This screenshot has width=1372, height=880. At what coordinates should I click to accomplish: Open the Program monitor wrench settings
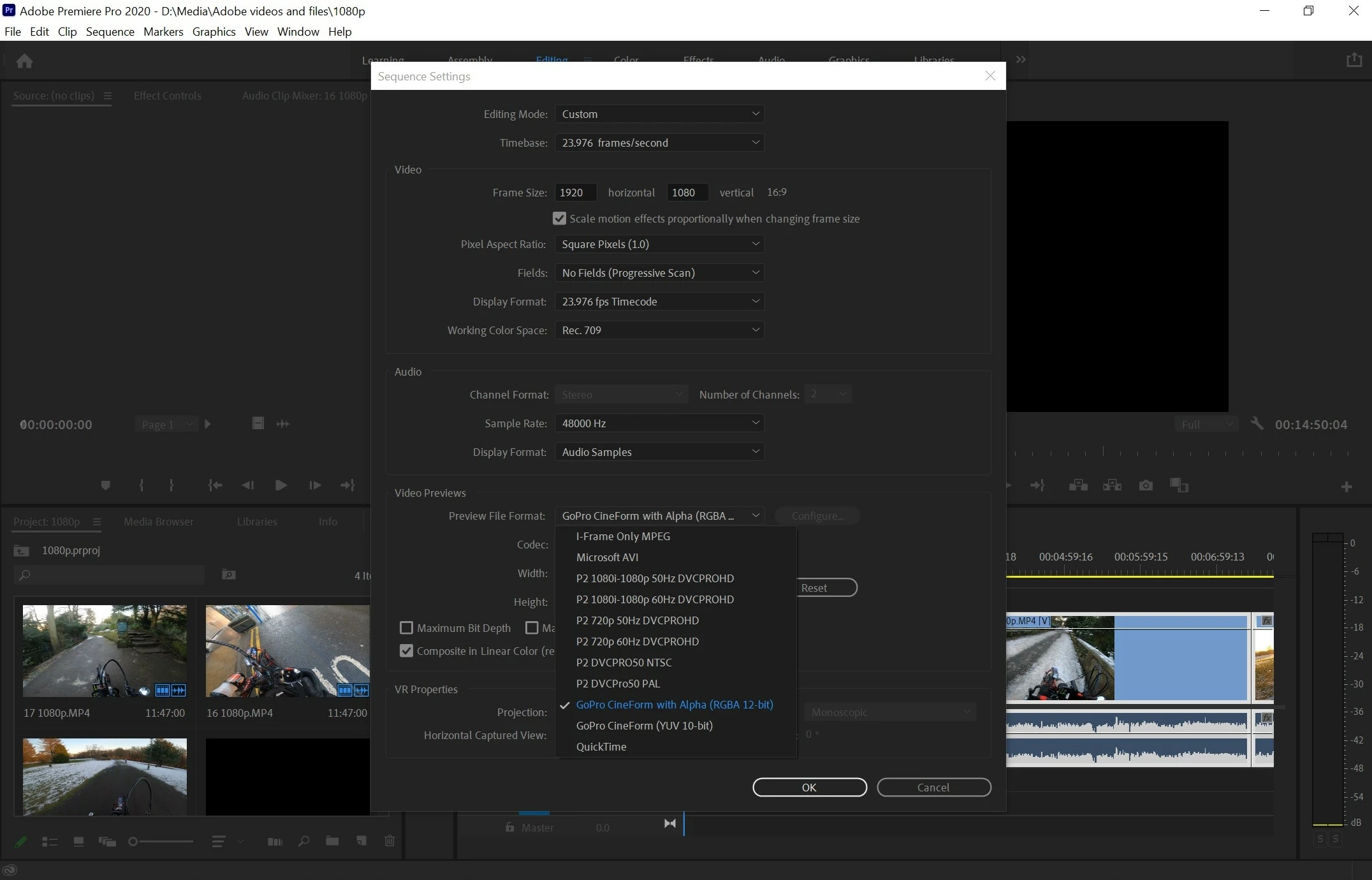(x=1257, y=424)
